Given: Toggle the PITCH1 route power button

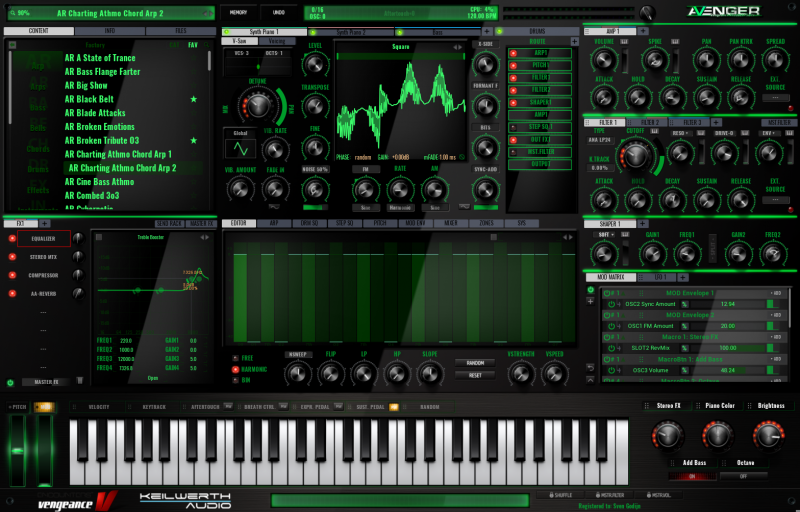Looking at the screenshot, I should point(514,65).
